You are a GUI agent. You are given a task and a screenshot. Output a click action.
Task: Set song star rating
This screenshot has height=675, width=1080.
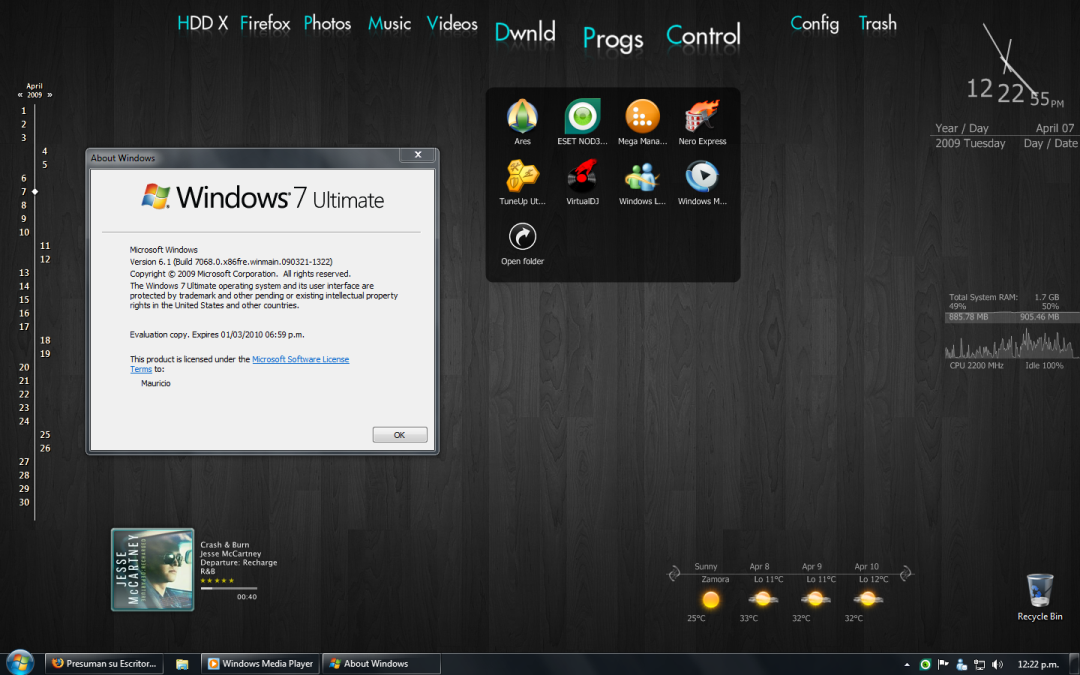[217, 581]
